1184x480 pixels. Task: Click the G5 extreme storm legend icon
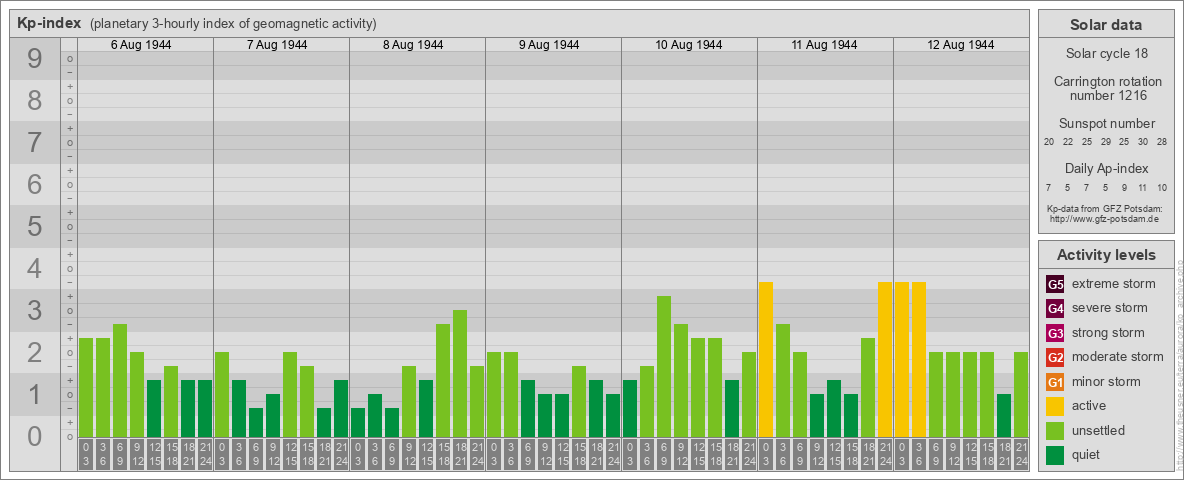click(x=1055, y=285)
